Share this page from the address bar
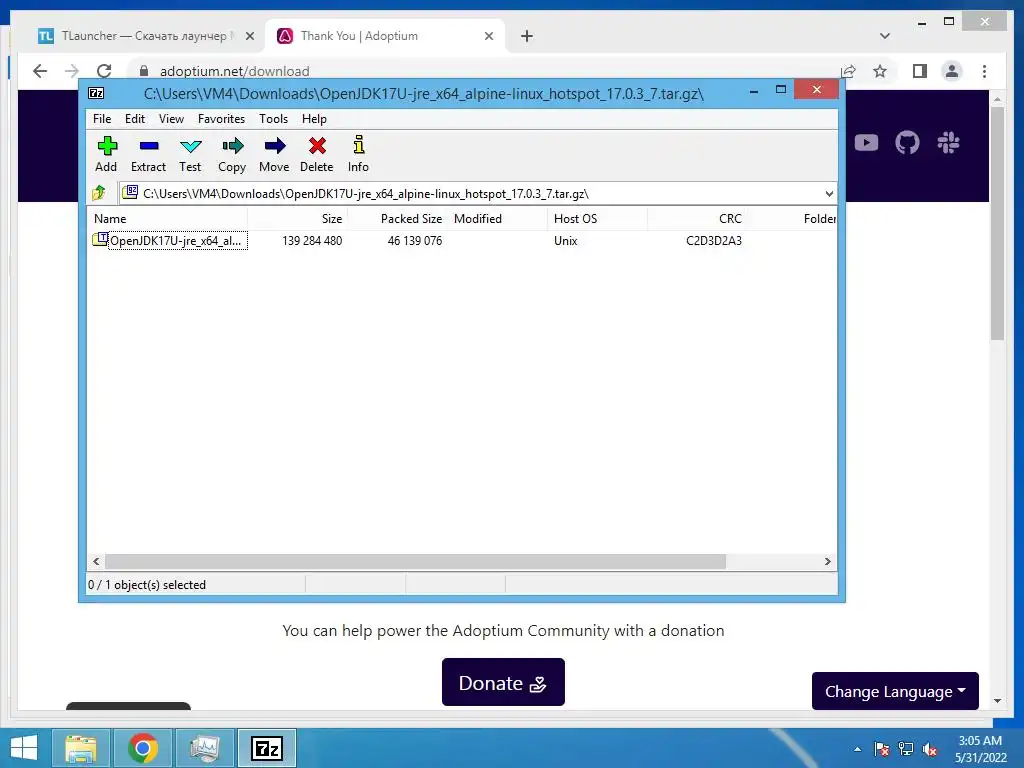Screen dimensions: 1024x768 click(x=848, y=71)
